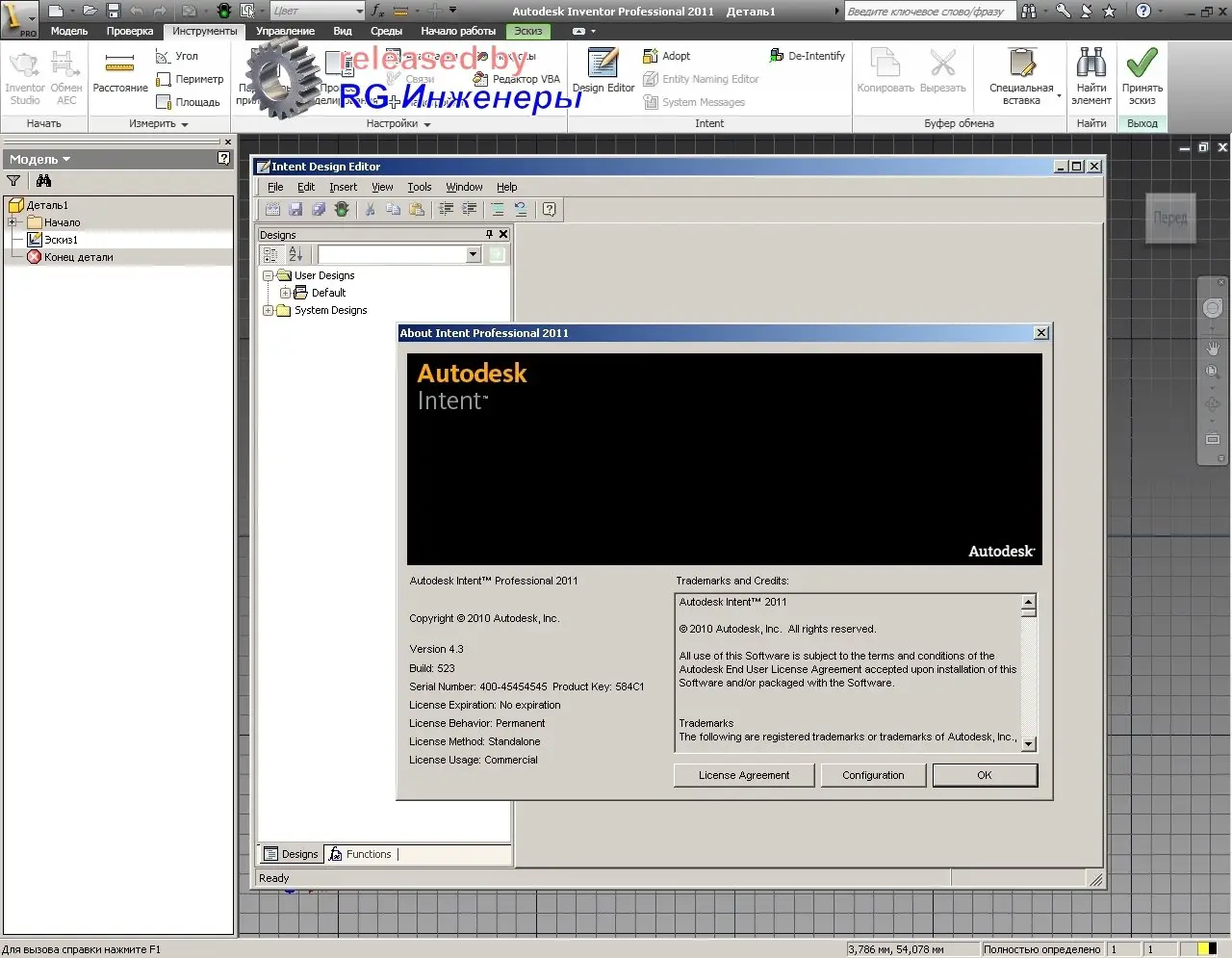Open File menu in Intent Design Editor
Viewport: 1232px width, 958px height.
(275, 187)
